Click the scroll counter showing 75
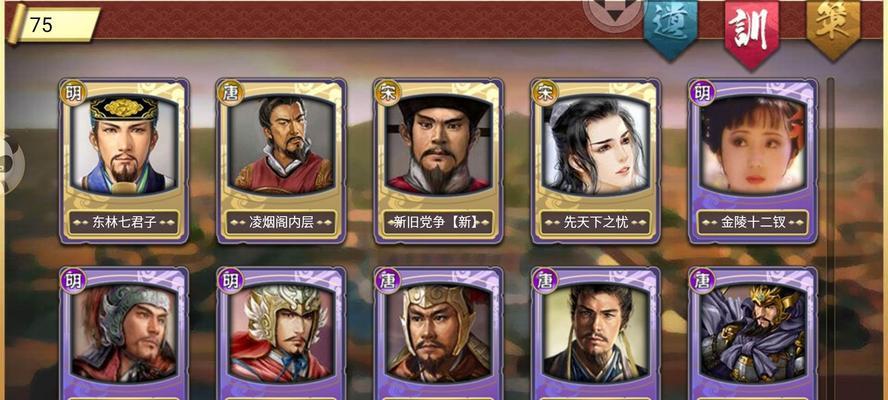Screen dimensions: 888x400 point(54,24)
